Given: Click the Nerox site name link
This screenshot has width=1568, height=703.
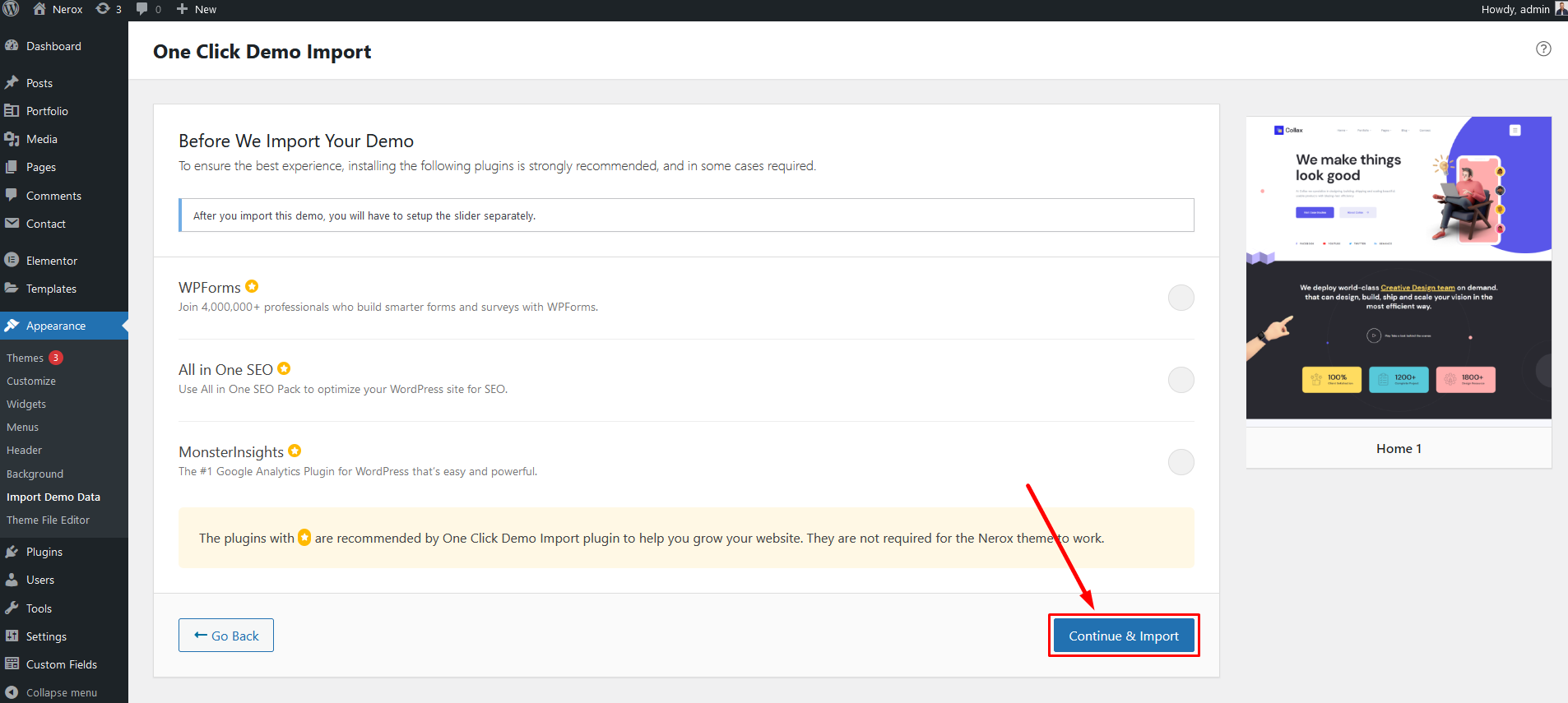Looking at the screenshot, I should coord(67,9).
